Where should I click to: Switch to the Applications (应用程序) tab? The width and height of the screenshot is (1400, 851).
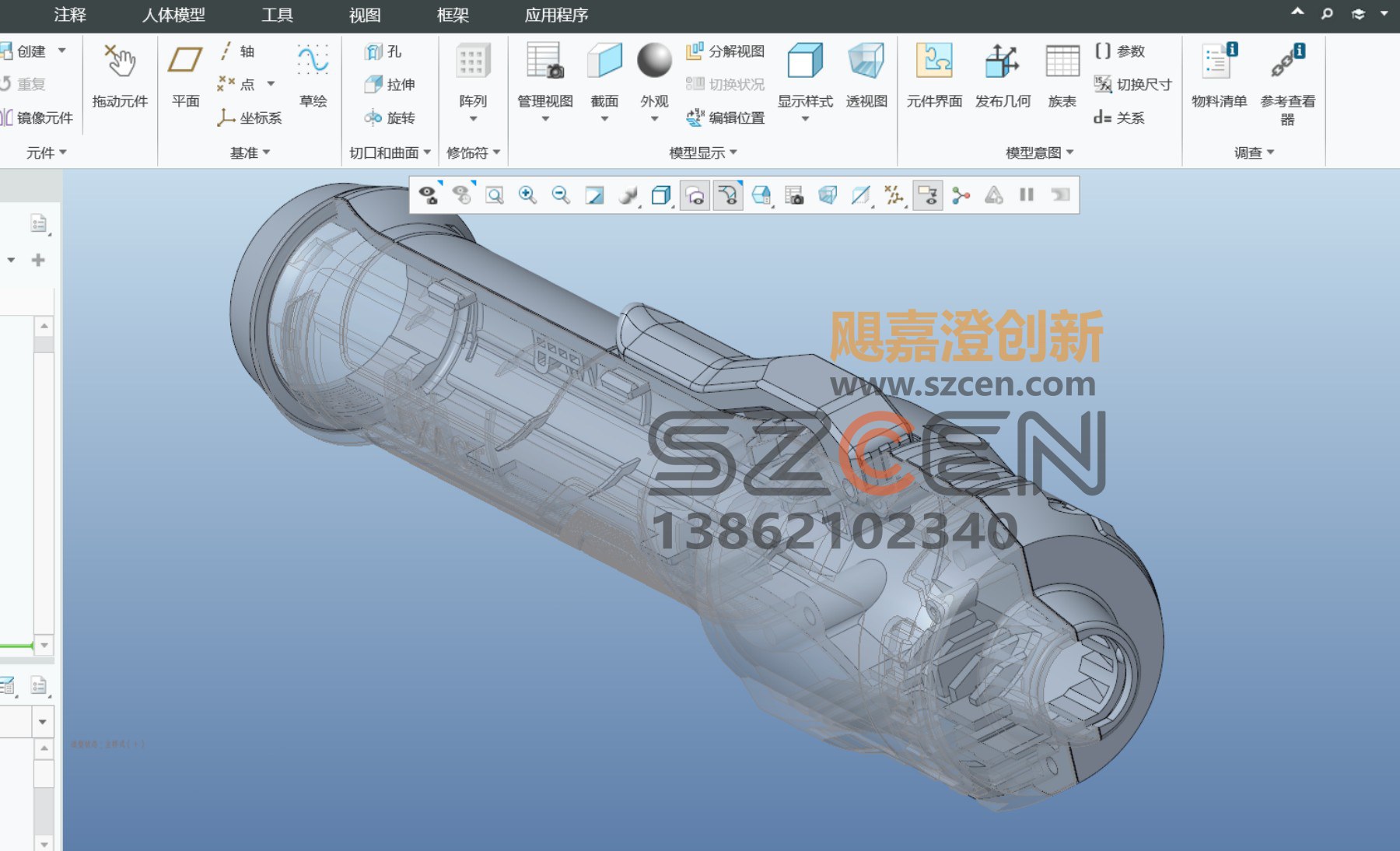click(556, 15)
